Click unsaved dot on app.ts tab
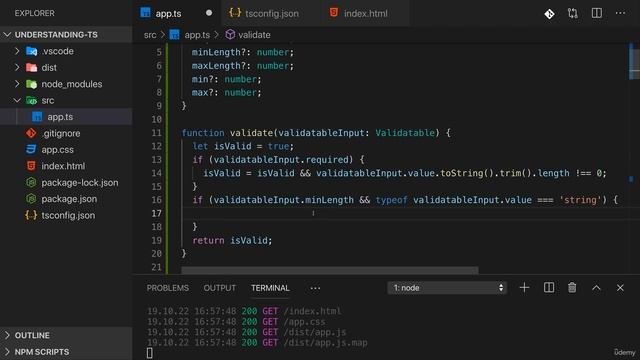Viewport: 640px width, 360px height. pyautogui.click(x=209, y=13)
